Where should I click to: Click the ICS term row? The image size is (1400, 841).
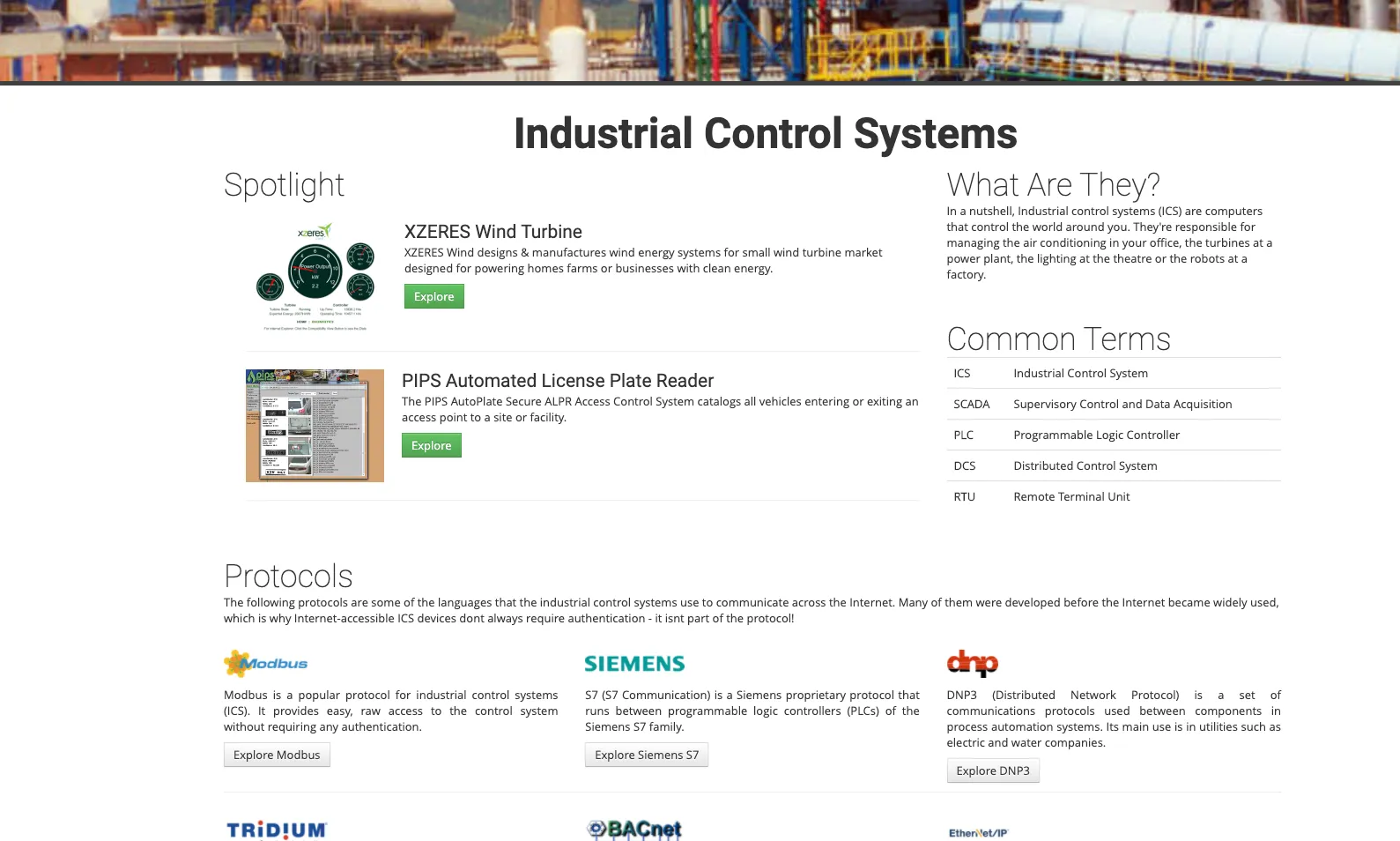tap(1114, 373)
